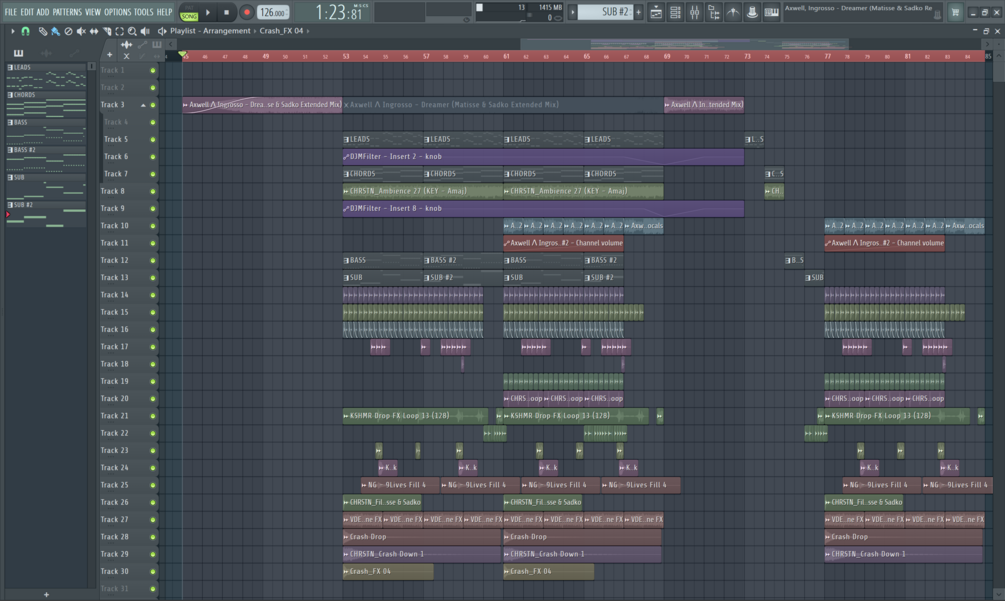The image size is (1005, 601).
Task: Click the timeline ruler at bar 65
Action: click(586, 56)
